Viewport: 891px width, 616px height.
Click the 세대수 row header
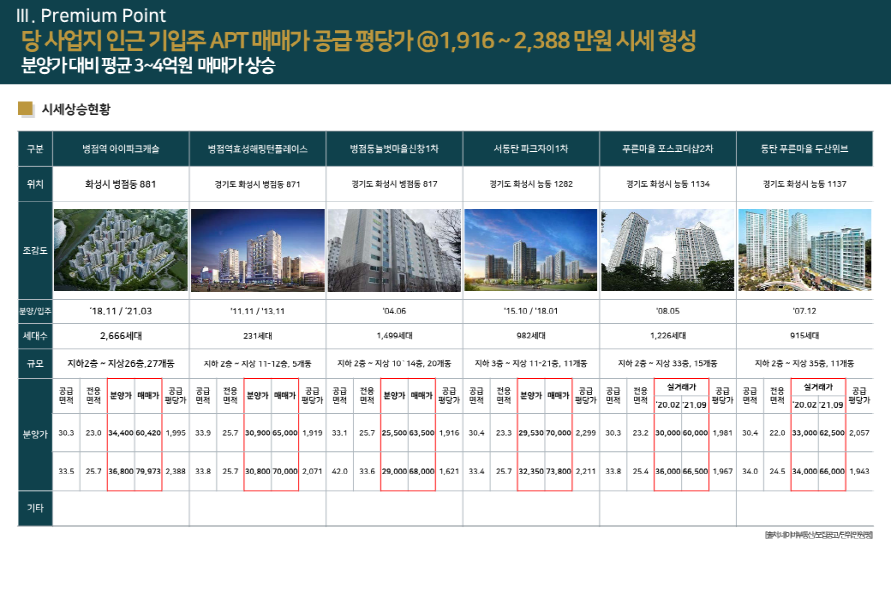35,336
